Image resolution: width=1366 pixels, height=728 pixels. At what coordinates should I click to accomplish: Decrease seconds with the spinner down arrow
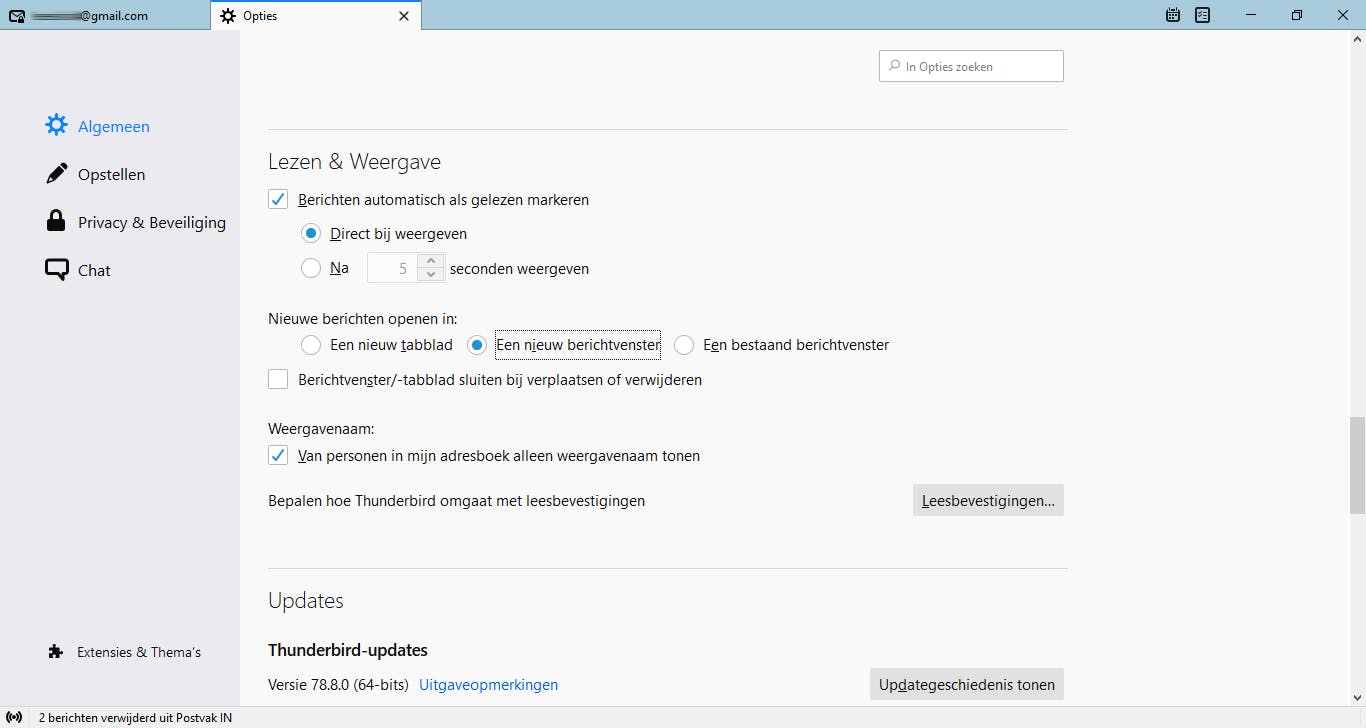coord(431,274)
